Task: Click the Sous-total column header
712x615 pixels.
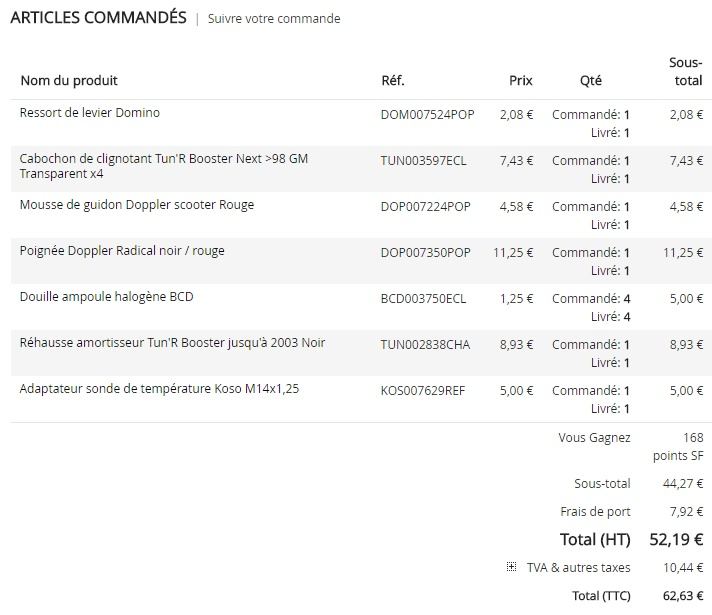Action: pos(685,72)
